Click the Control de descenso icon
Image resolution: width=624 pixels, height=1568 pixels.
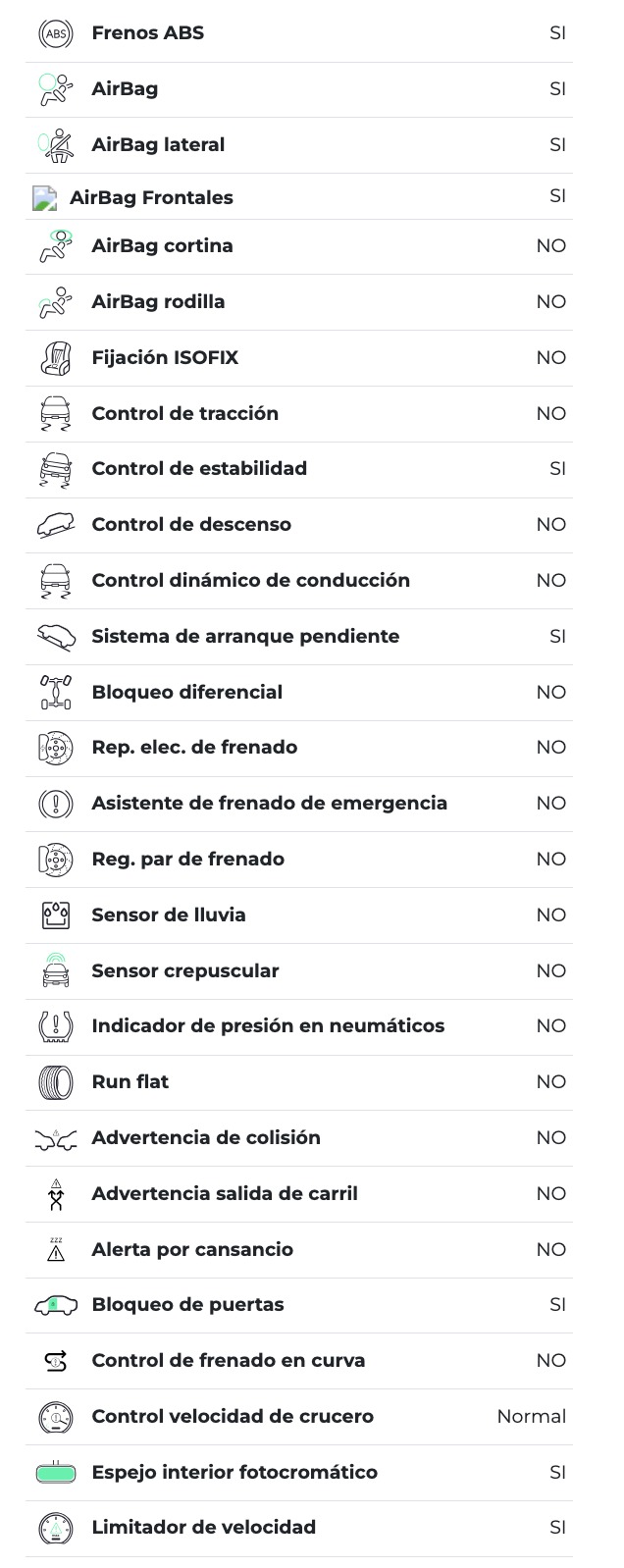[55, 525]
